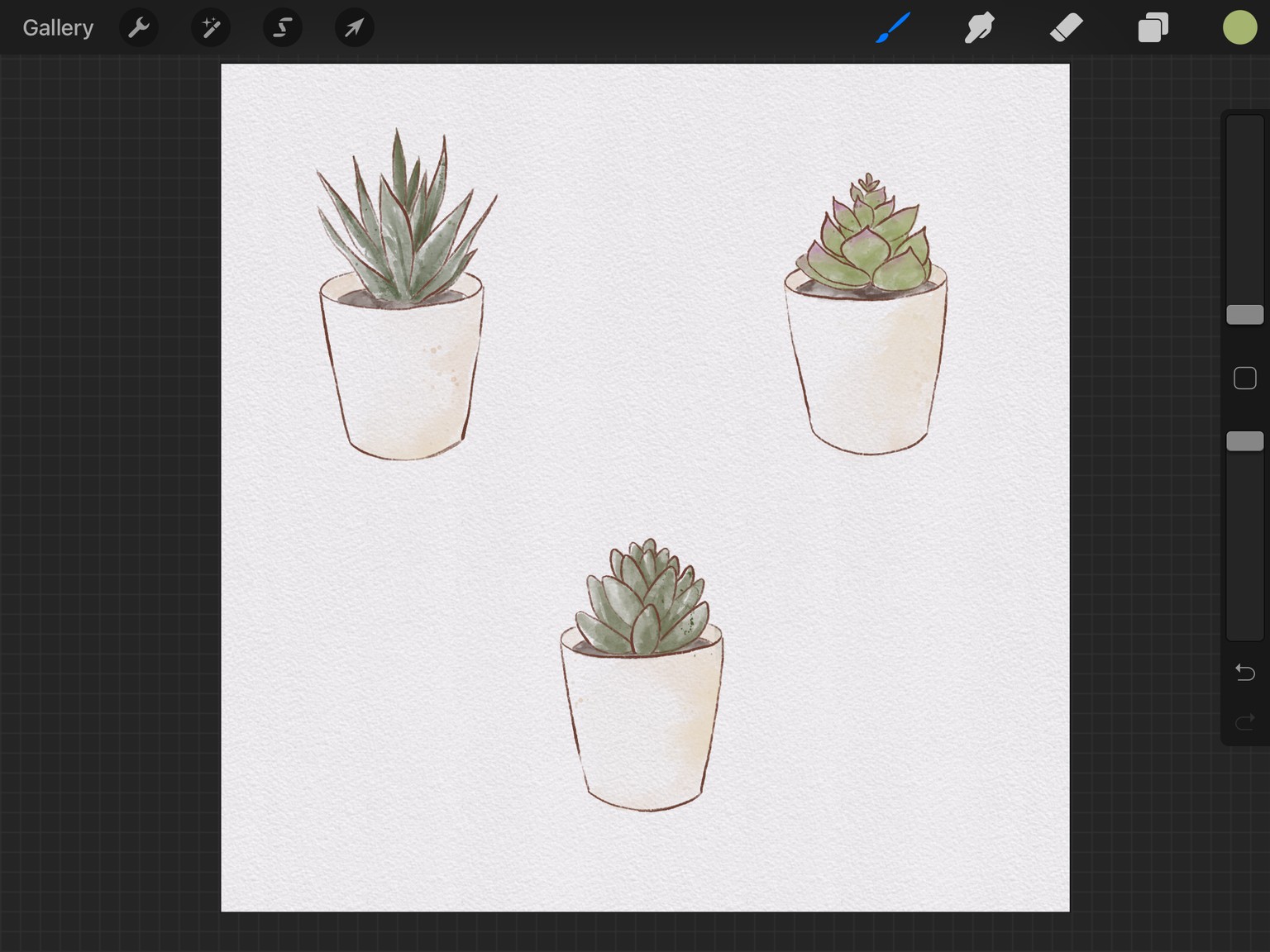Tap the pink-tipped succulent drawing
The height and width of the screenshot is (952, 1270).
coord(866,314)
